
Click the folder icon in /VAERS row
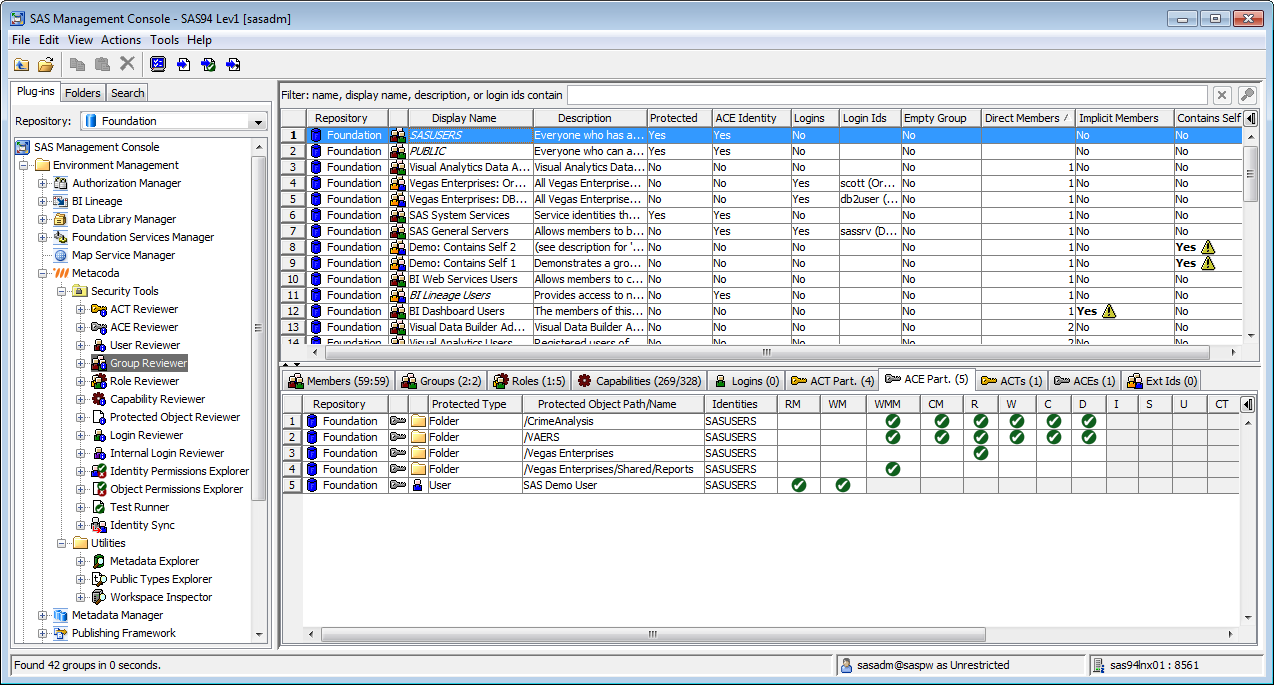pyautogui.click(x=418, y=437)
